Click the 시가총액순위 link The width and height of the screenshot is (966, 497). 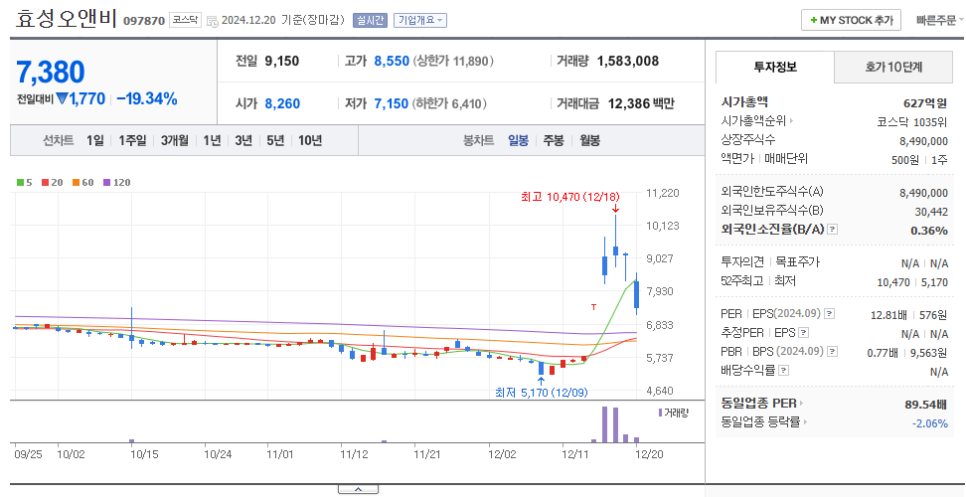pyautogui.click(x=753, y=121)
